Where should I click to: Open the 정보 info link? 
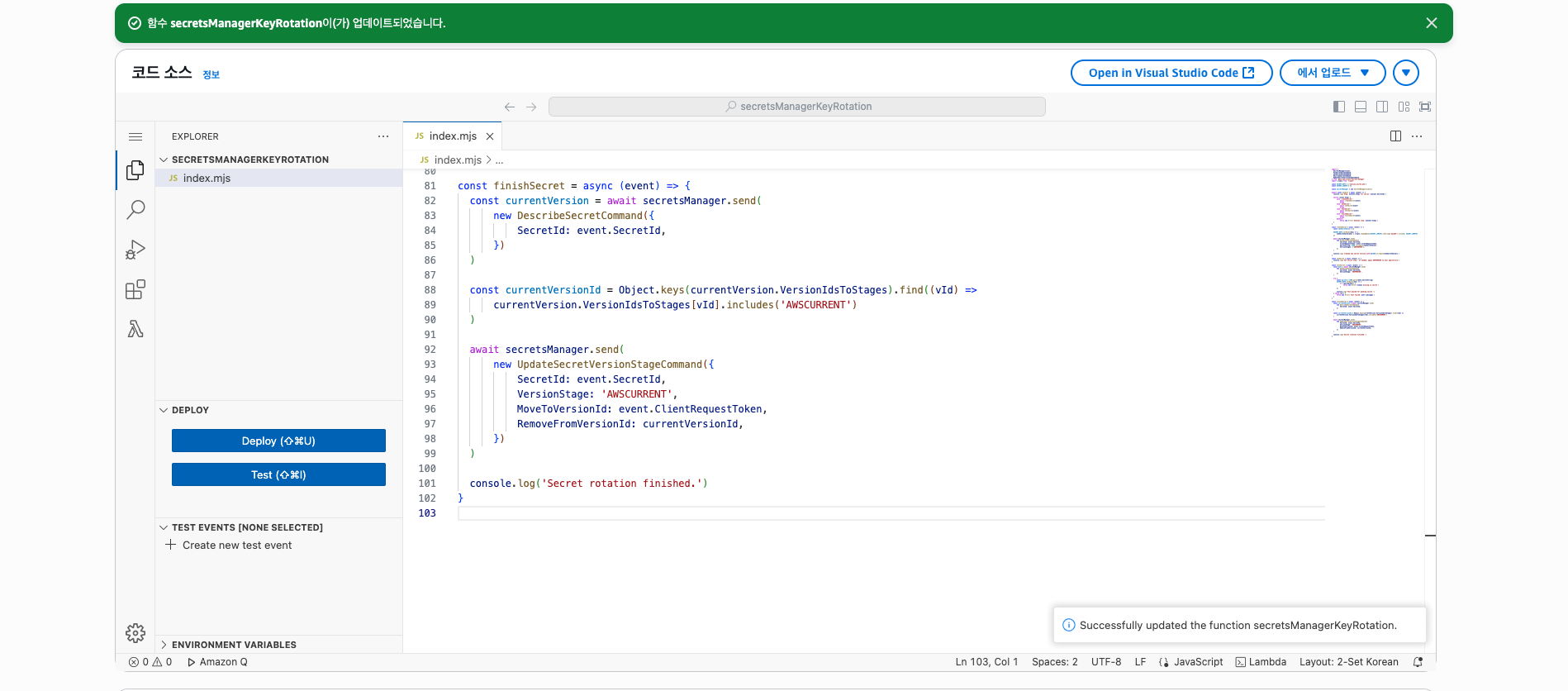(x=211, y=75)
